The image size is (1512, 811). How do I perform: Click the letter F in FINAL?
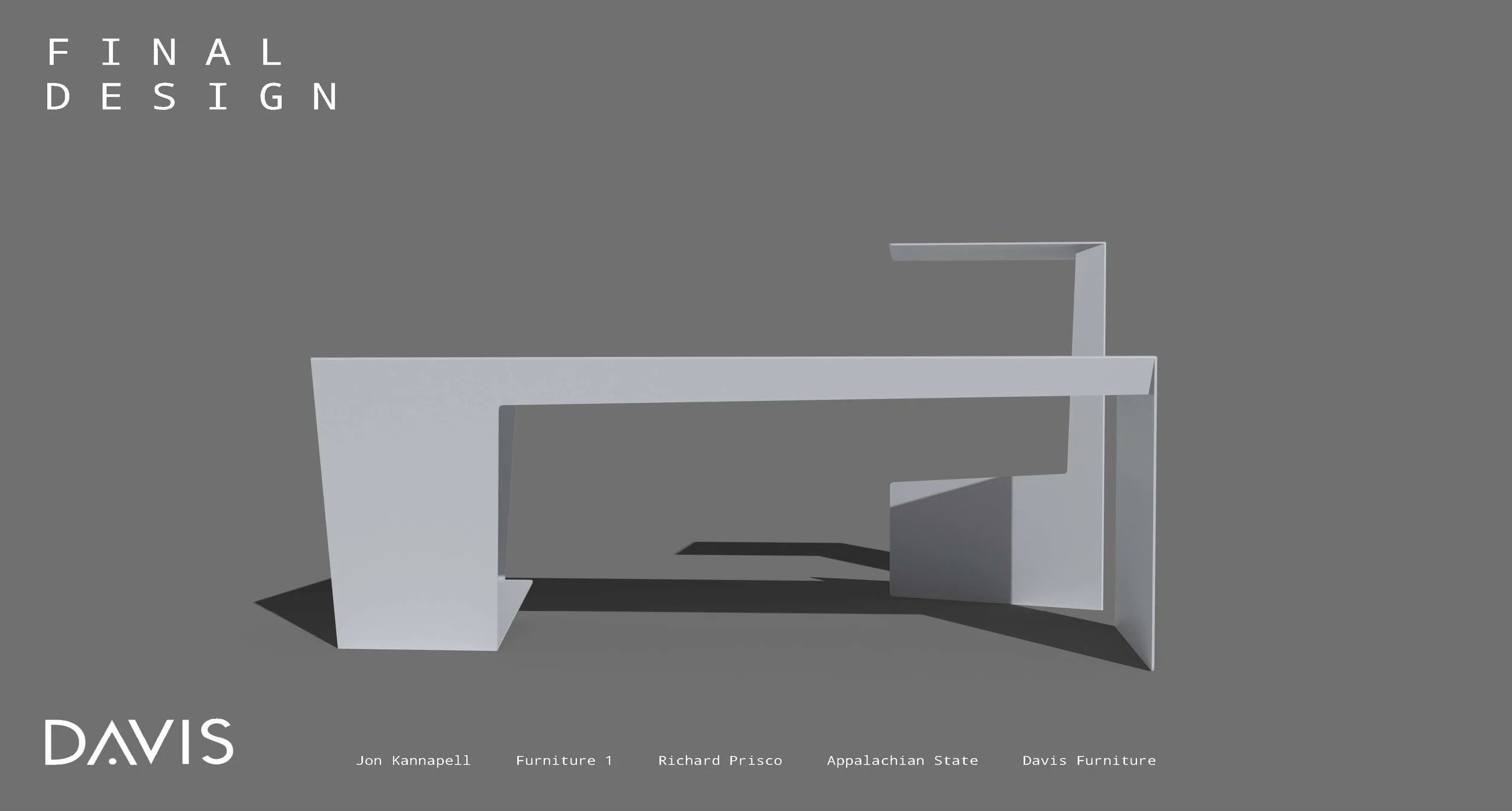click(x=58, y=52)
